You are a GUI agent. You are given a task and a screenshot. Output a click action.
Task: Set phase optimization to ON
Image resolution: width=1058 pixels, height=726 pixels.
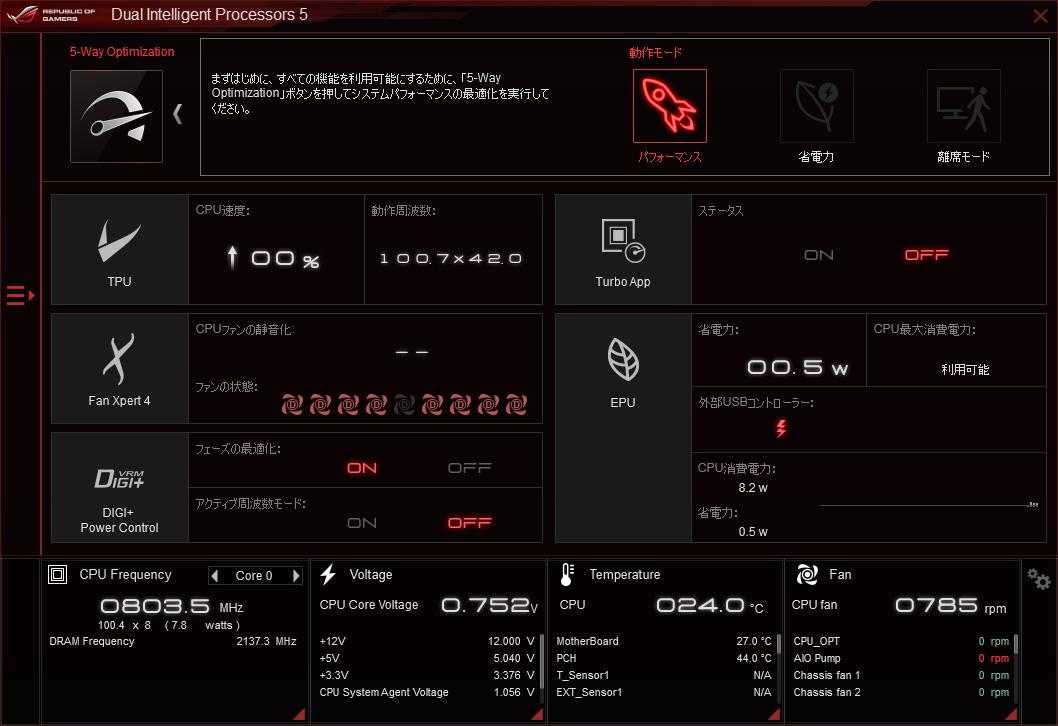pos(362,468)
